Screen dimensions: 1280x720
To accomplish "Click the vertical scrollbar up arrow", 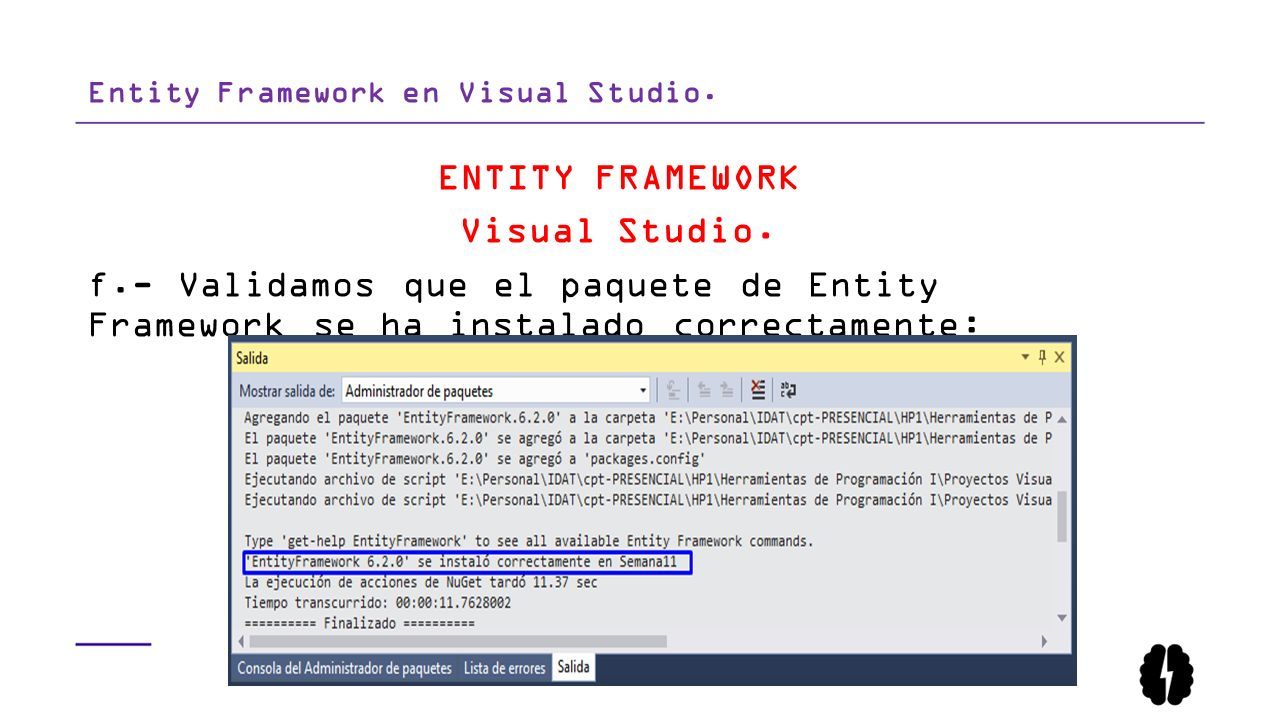I will (x=1062, y=419).
